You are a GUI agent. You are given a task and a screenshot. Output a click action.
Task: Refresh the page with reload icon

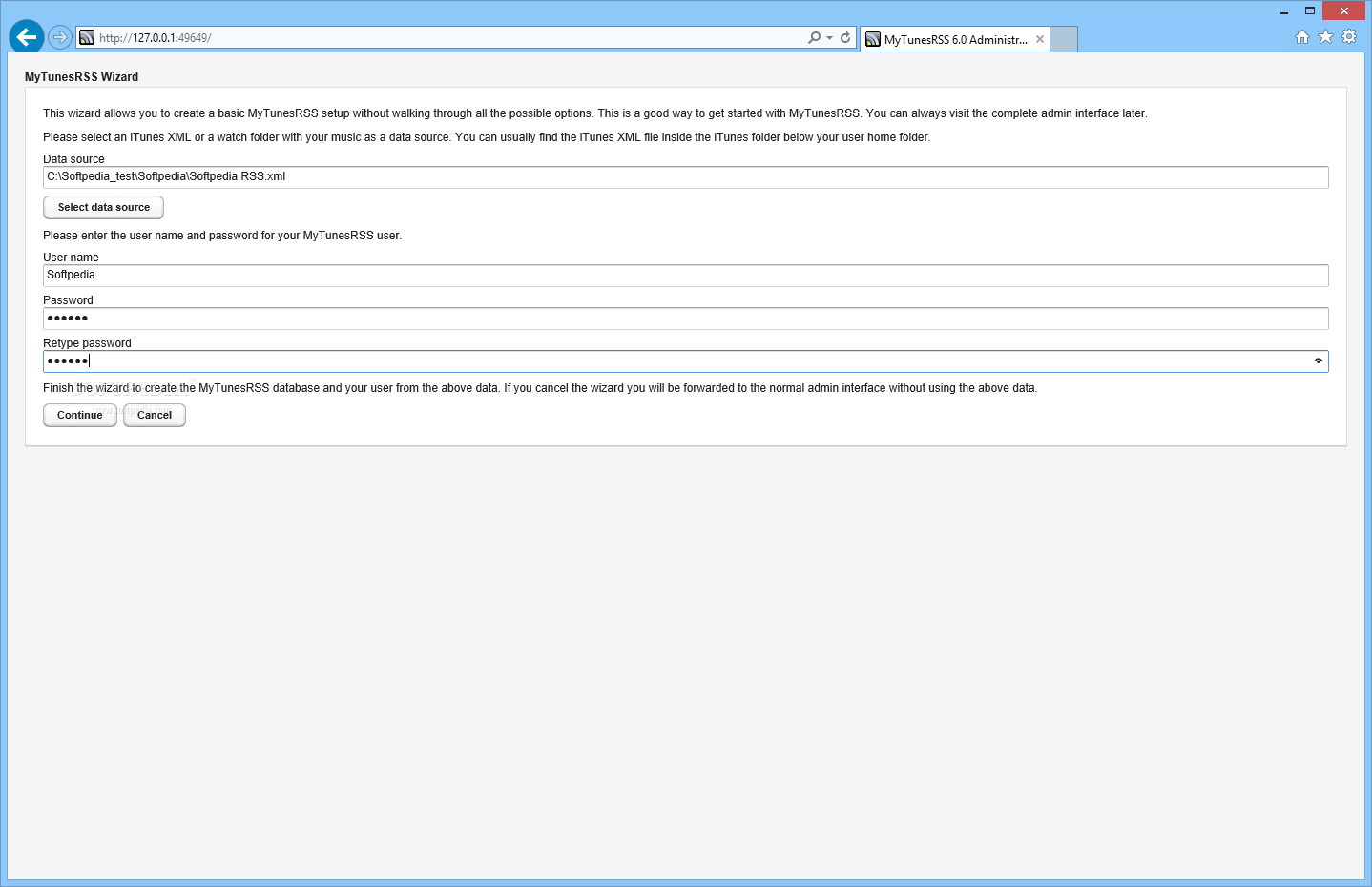click(845, 37)
